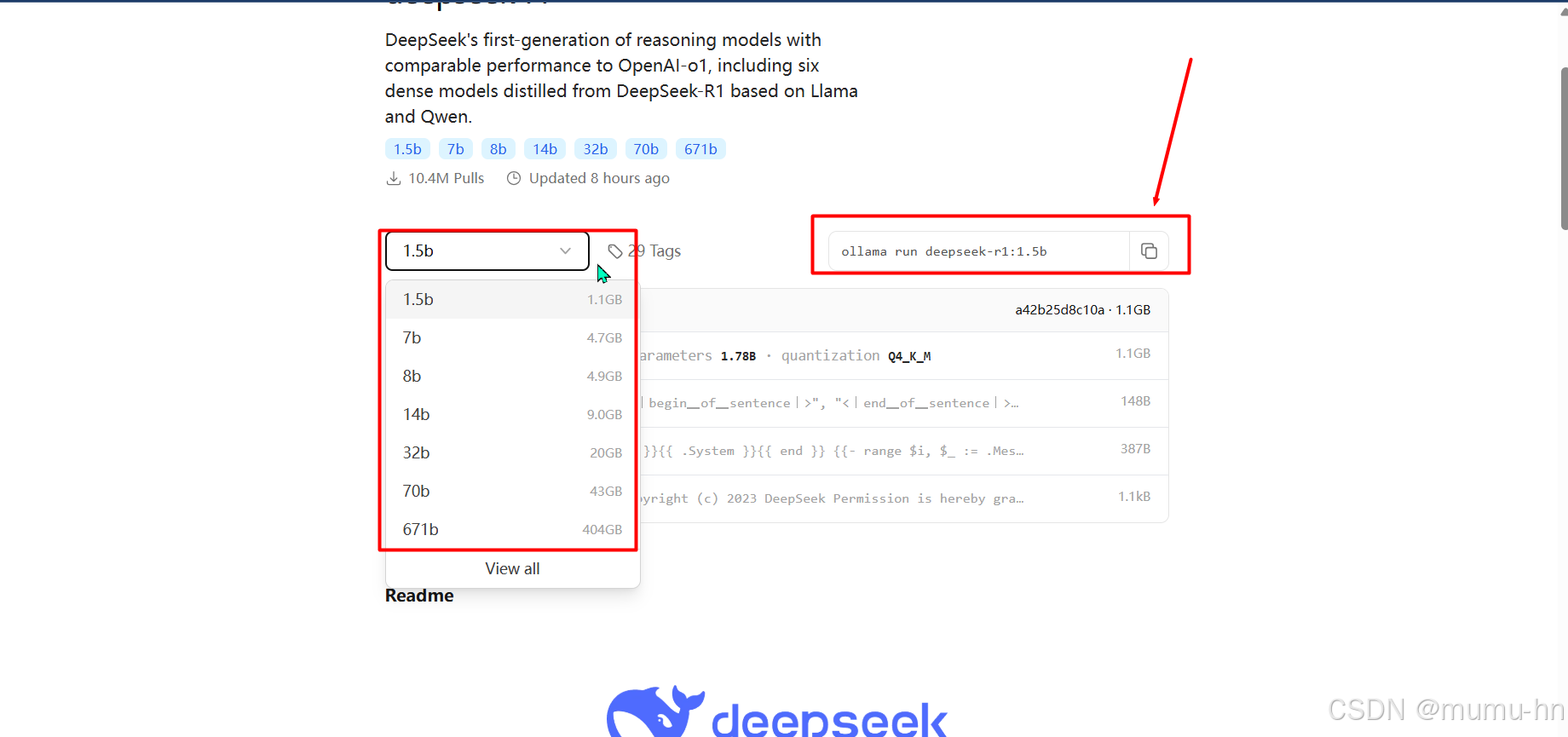This screenshot has height=737, width=1568.
Task: Click the deepseek wordmark text in banner
Action: pyautogui.click(x=829, y=720)
